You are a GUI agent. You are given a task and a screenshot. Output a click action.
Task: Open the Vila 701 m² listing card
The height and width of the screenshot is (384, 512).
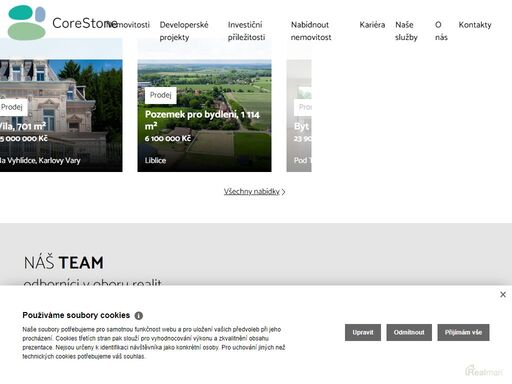click(x=61, y=116)
